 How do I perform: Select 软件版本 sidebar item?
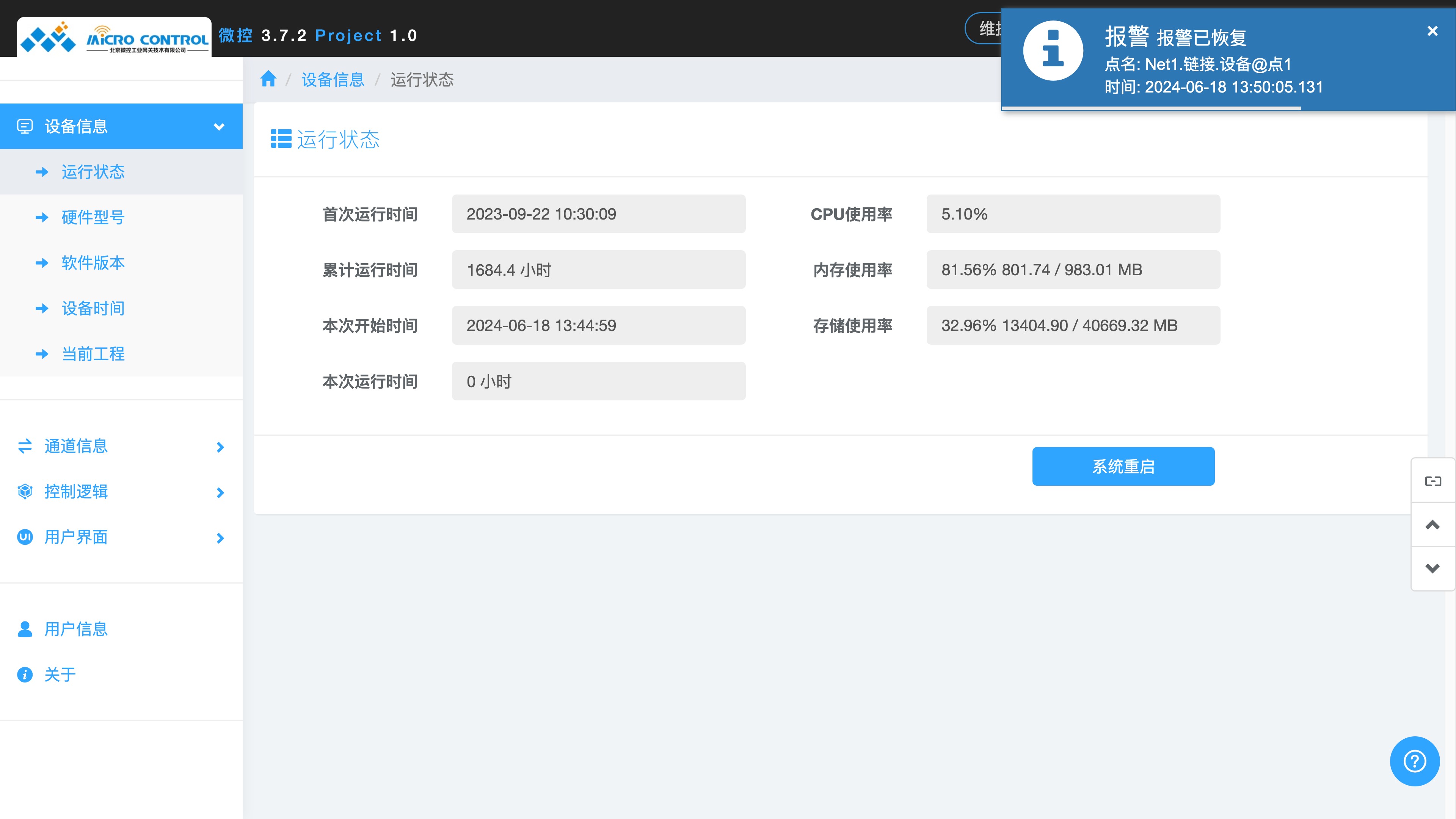pos(93,263)
